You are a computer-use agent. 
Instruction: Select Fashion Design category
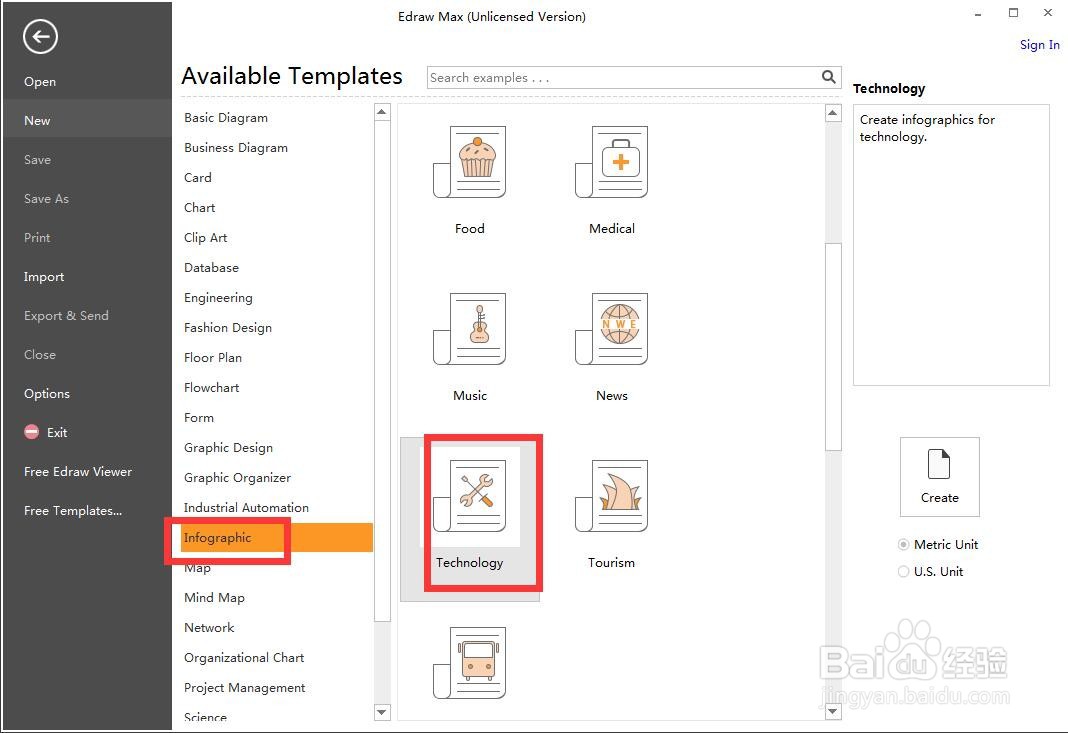pyautogui.click(x=227, y=328)
